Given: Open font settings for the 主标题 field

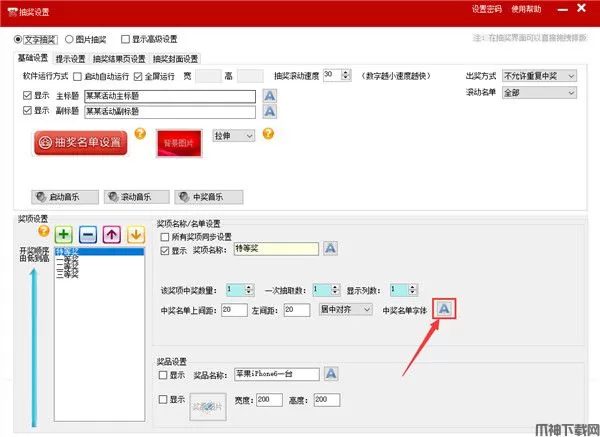Looking at the screenshot, I should click(270, 96).
